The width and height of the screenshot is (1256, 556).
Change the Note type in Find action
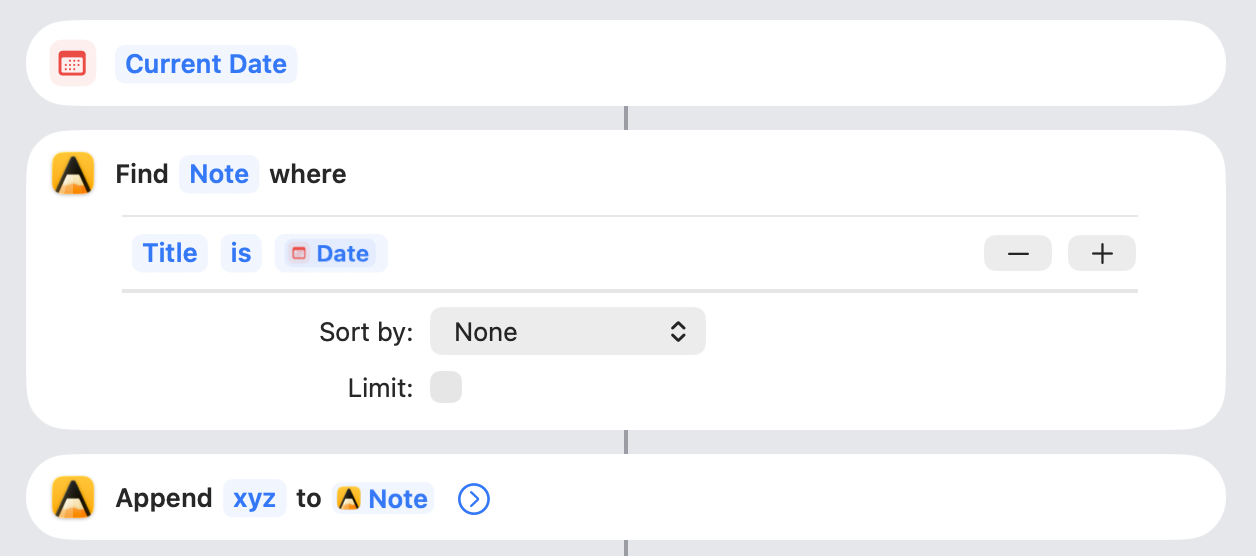tap(219, 174)
